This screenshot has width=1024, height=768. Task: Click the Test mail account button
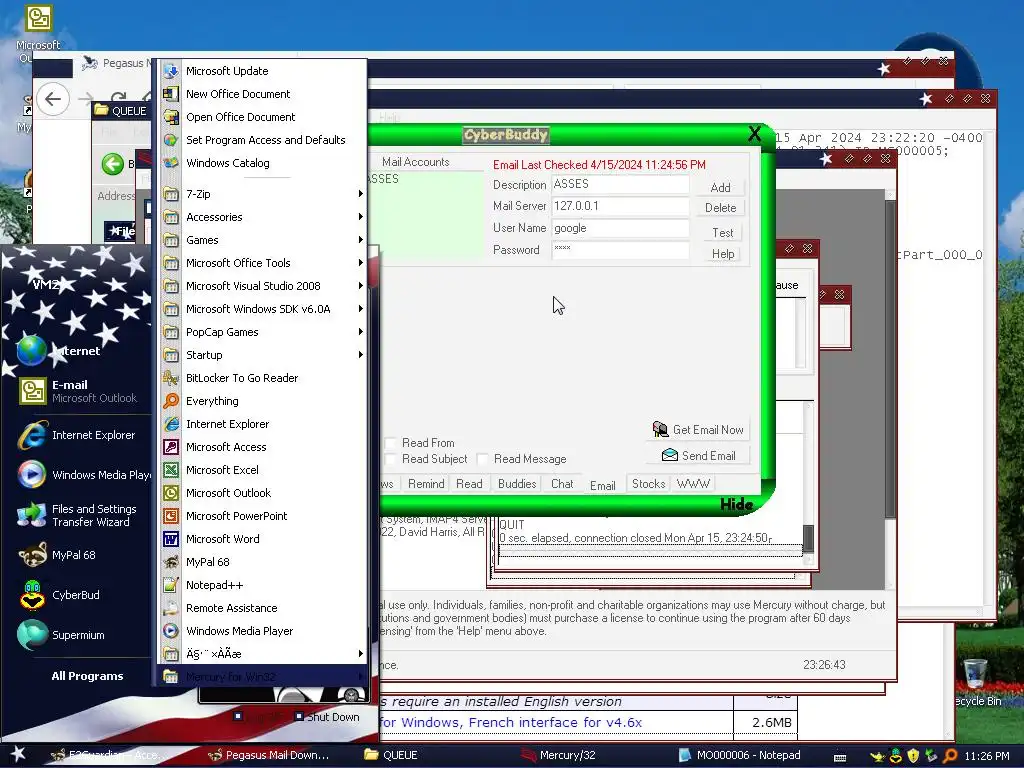click(x=722, y=232)
